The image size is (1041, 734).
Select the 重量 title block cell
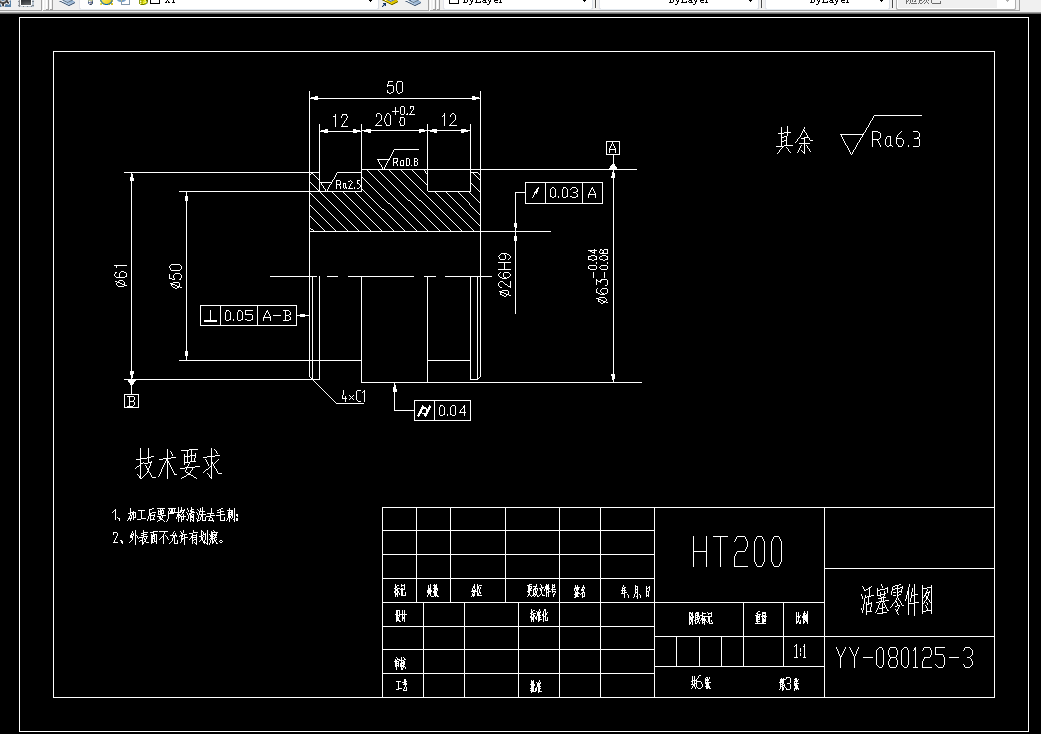761,619
